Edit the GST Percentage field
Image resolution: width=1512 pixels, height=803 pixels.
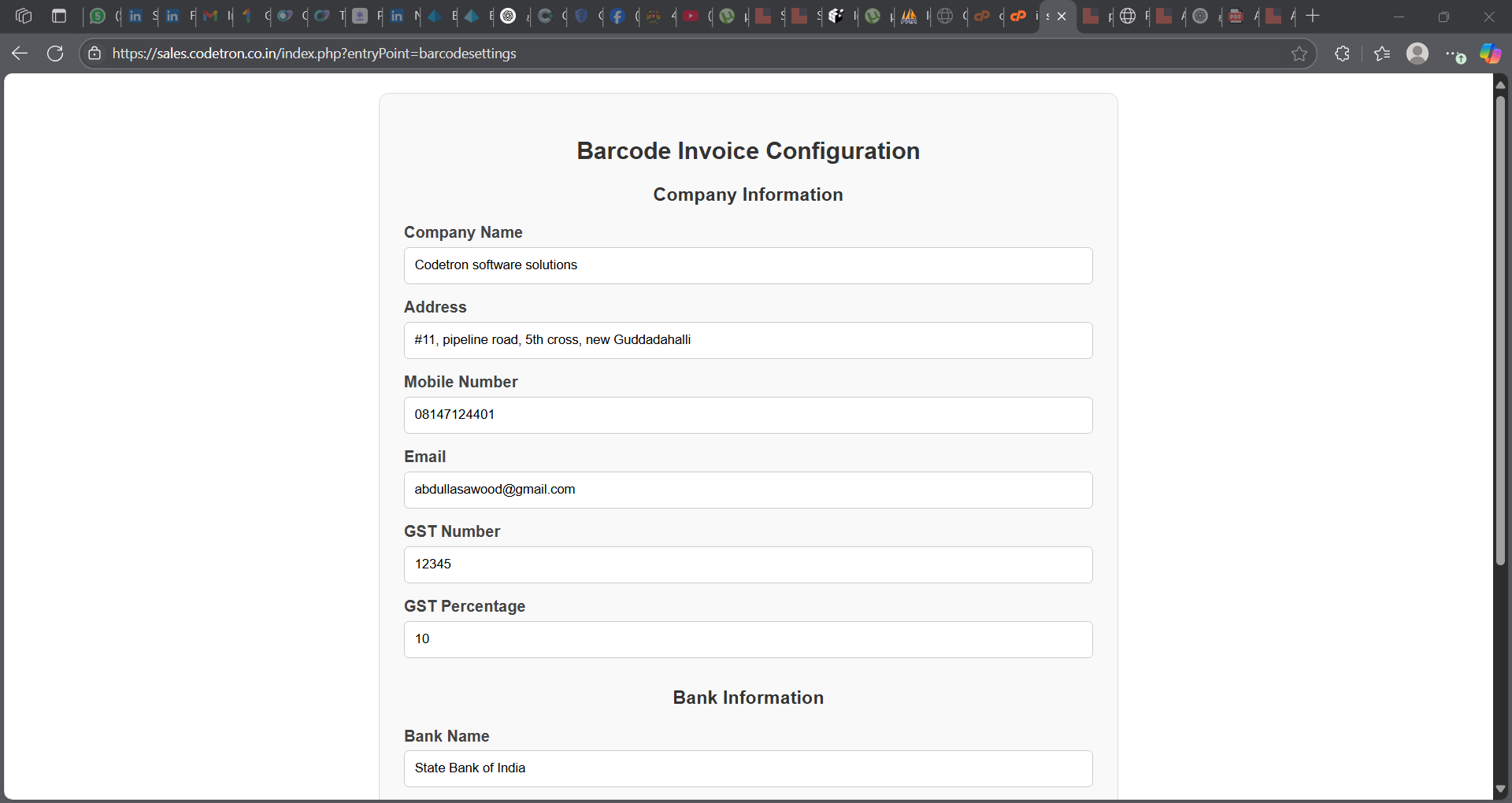click(x=748, y=639)
